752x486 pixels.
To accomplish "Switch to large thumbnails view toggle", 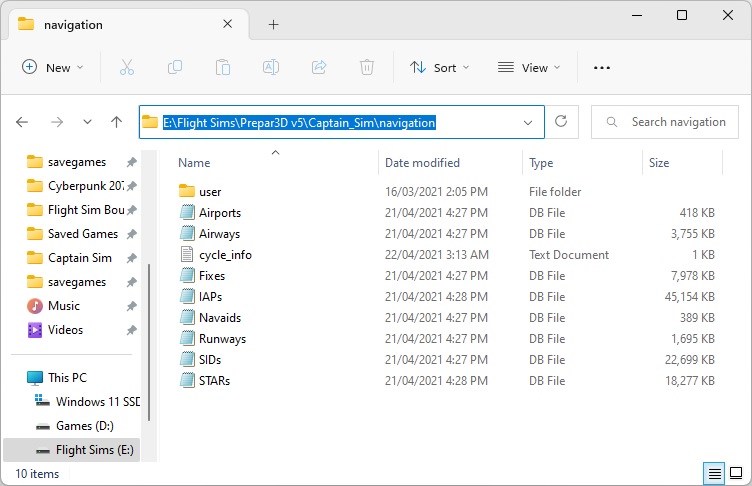I will point(739,473).
